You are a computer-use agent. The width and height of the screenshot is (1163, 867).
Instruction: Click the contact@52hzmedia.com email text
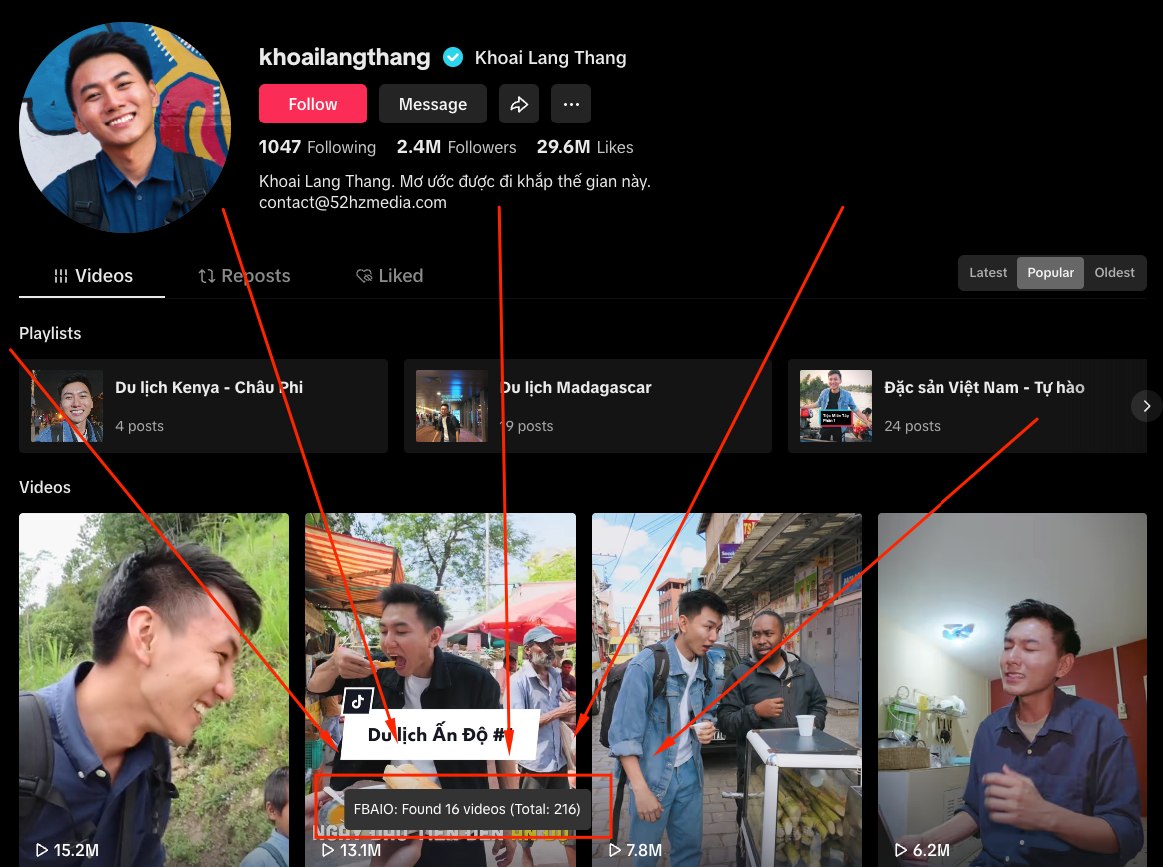[352, 202]
